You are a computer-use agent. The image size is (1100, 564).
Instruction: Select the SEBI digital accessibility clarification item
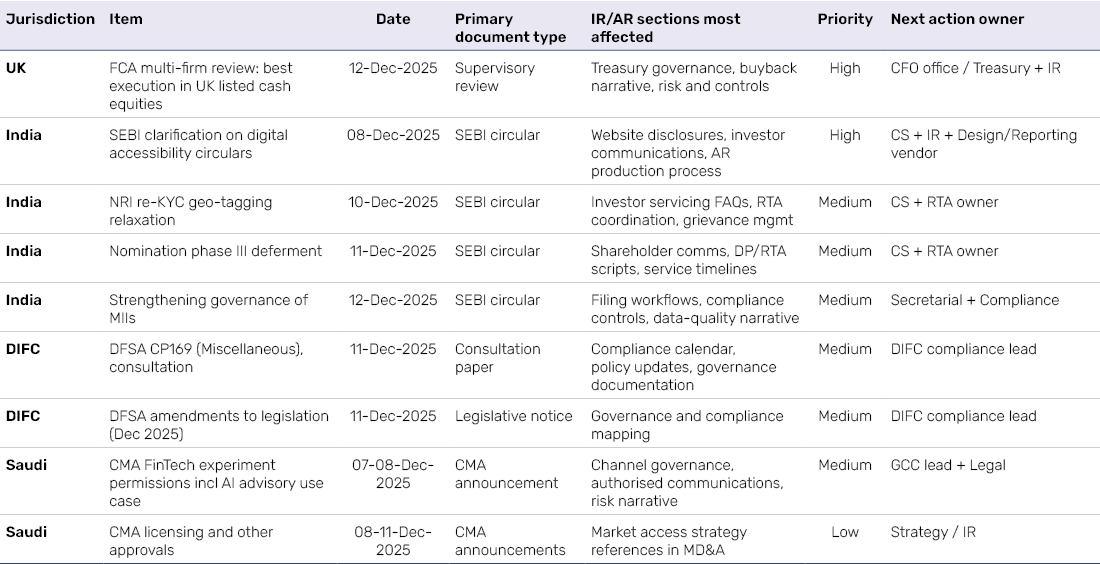tap(198, 144)
